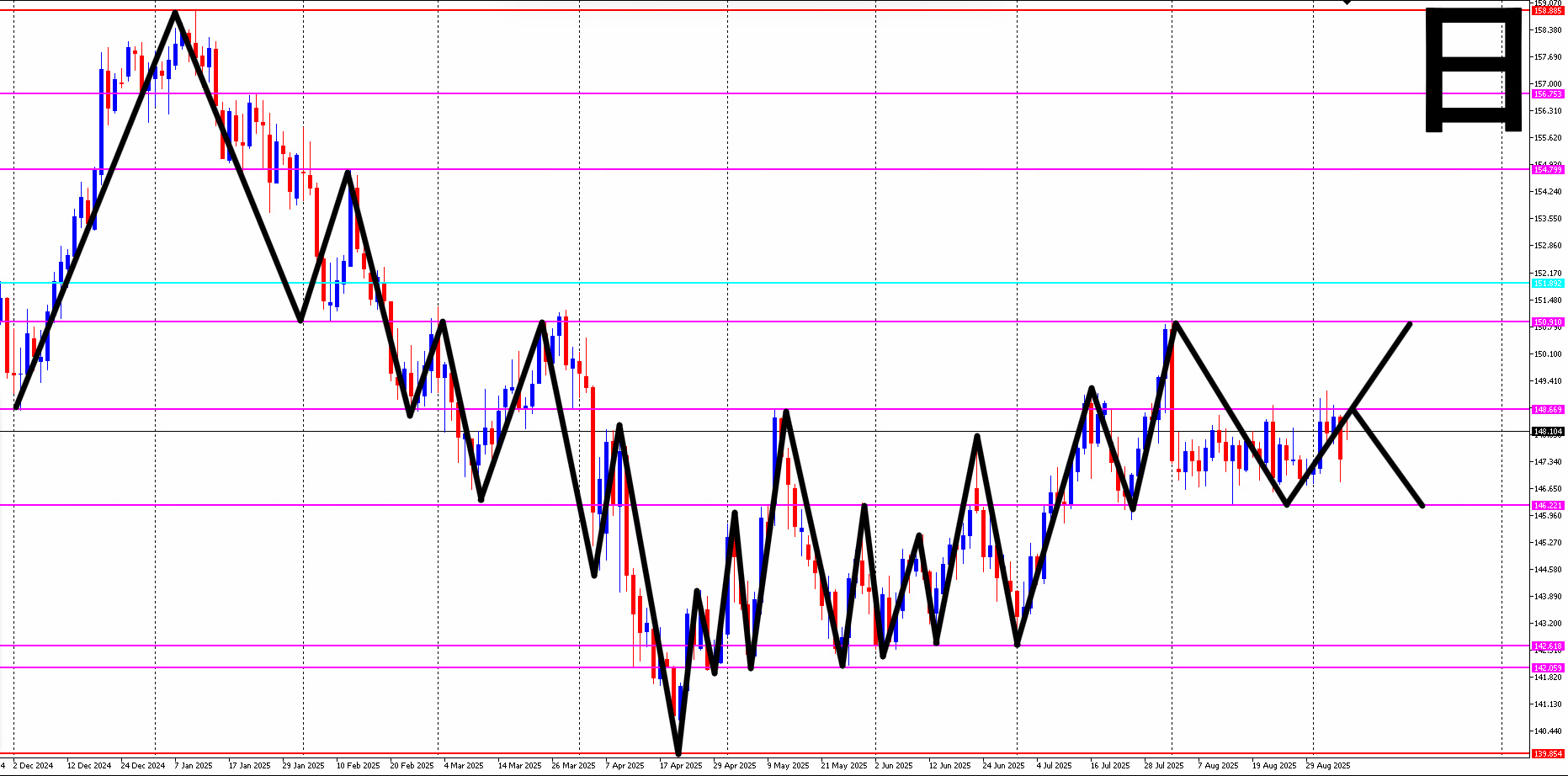Click the 9 May 2025 date label

(x=788, y=766)
